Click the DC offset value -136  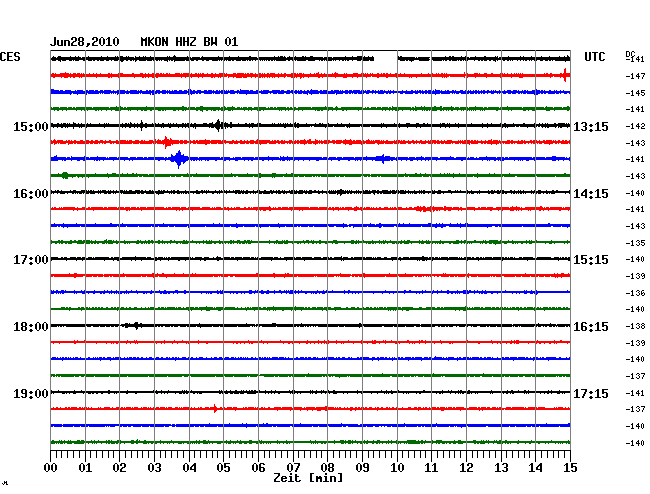pos(635,293)
